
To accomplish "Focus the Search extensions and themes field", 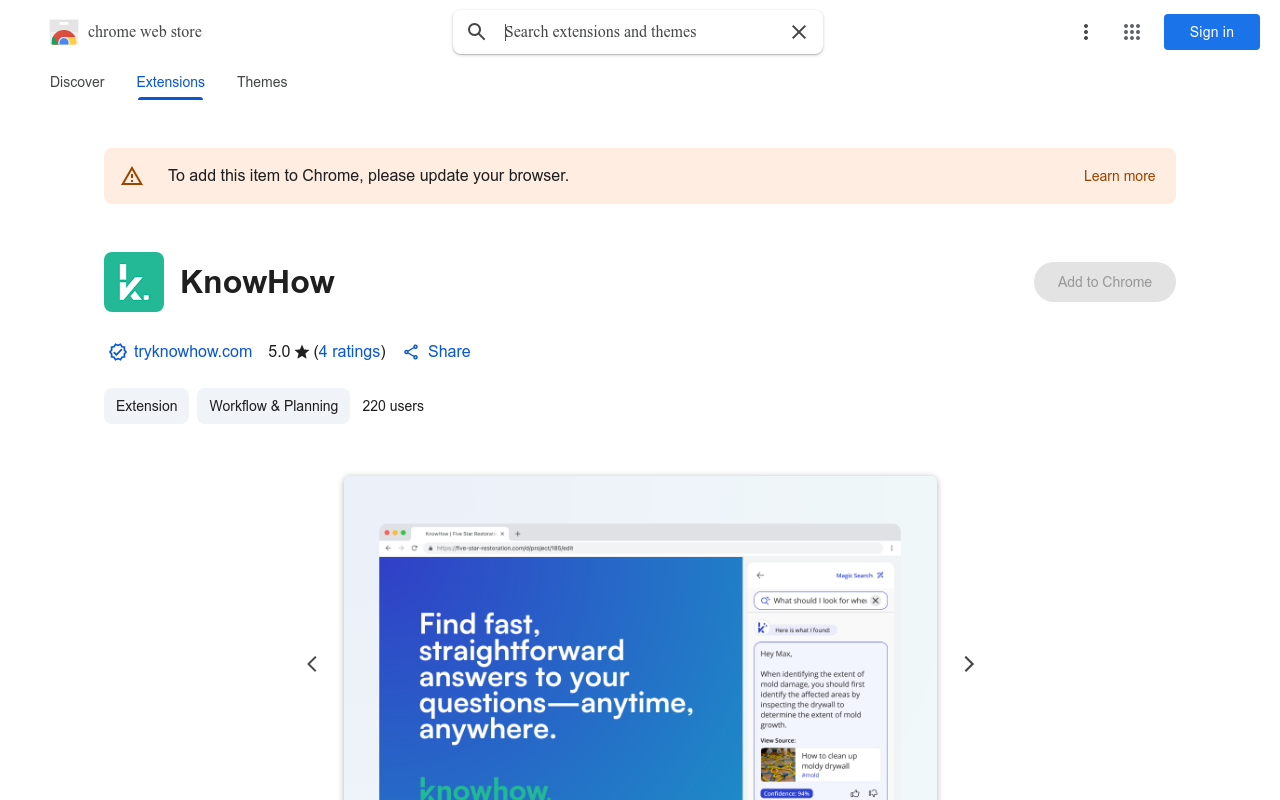I will (x=640, y=32).
